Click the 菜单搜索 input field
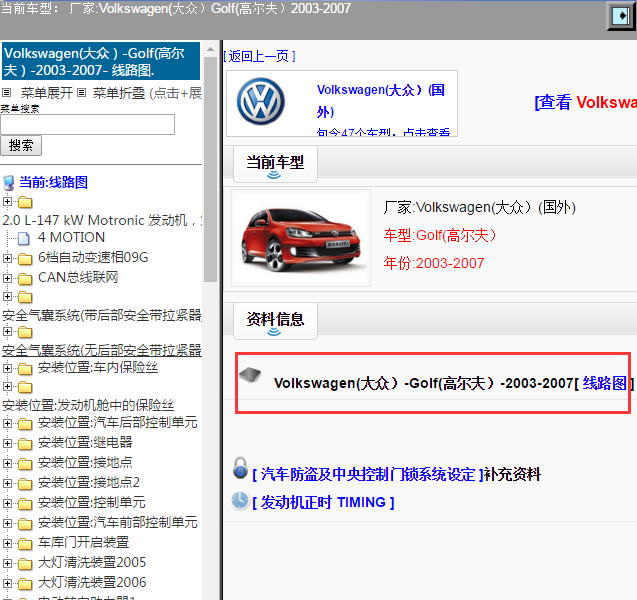Viewport: 637px width, 600px height. (87, 124)
